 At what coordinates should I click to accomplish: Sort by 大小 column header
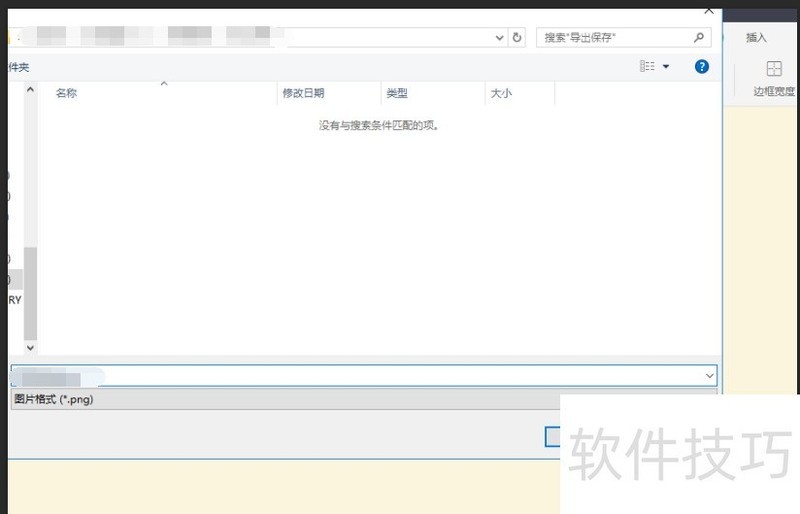[x=501, y=93]
